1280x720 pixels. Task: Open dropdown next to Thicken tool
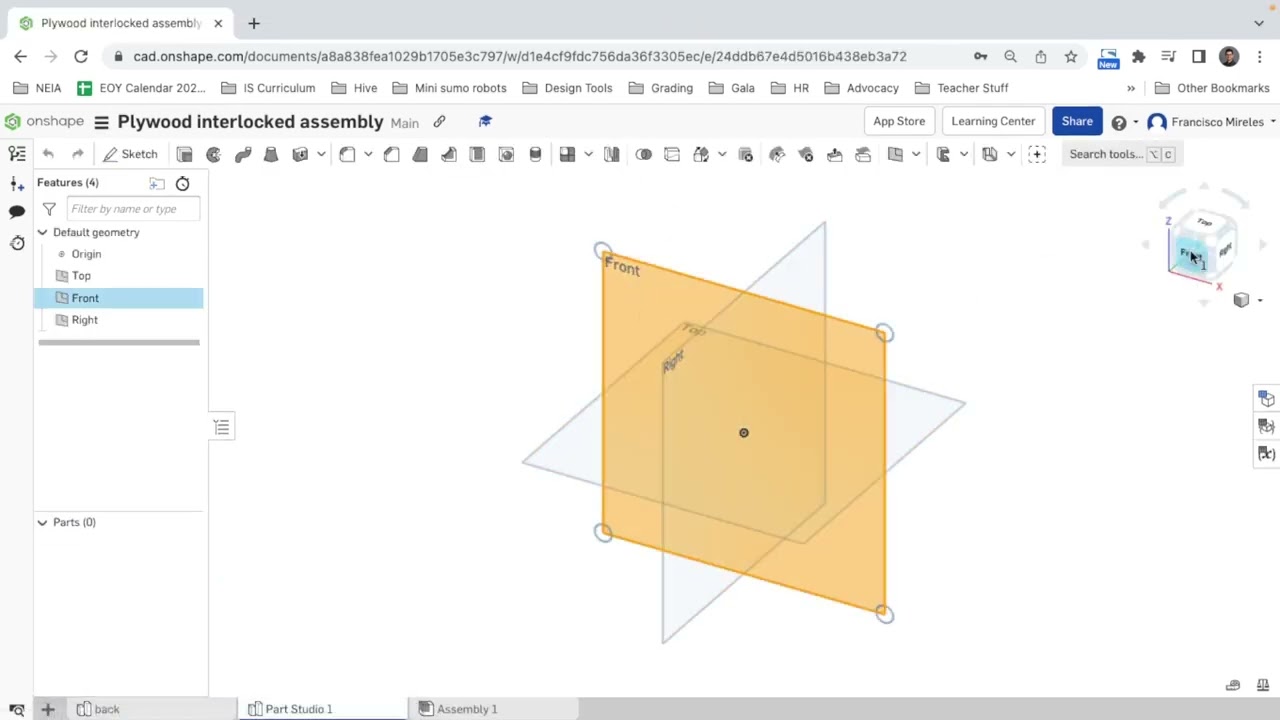[321, 154]
